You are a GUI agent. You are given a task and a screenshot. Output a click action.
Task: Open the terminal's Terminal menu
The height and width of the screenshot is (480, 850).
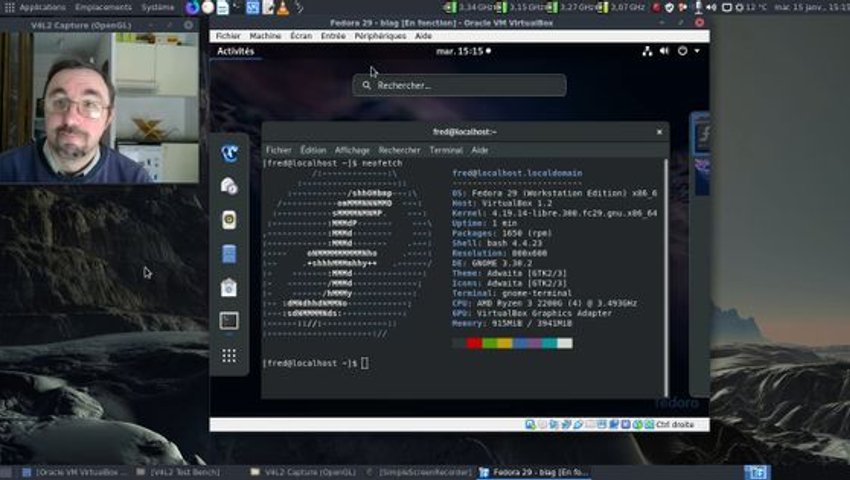(446, 150)
